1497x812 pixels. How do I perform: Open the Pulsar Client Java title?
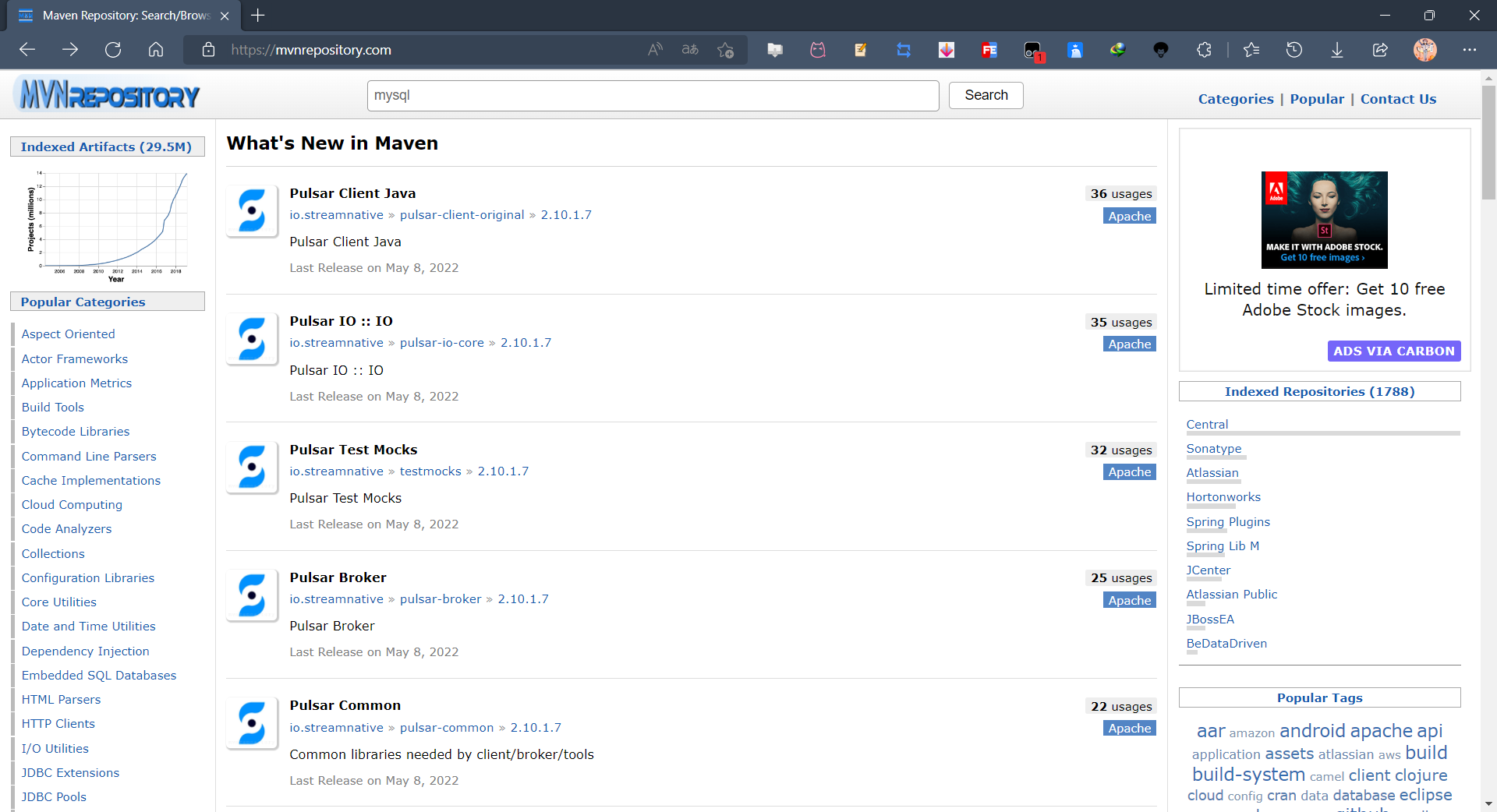click(x=352, y=193)
